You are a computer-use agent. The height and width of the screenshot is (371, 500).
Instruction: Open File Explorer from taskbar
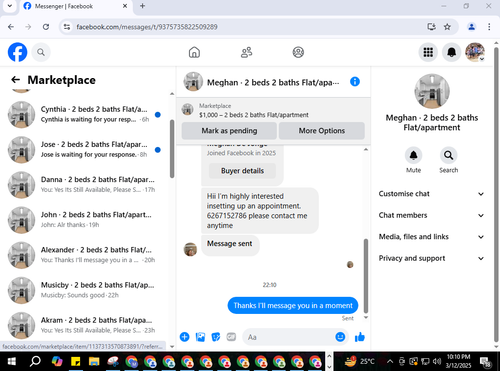pos(94,361)
